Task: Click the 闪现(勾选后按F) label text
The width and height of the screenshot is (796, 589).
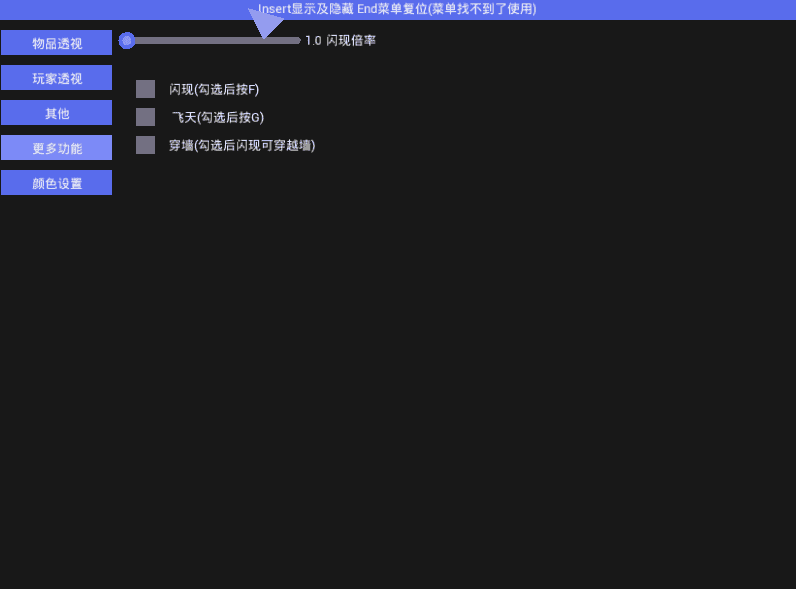Action: 214,89
